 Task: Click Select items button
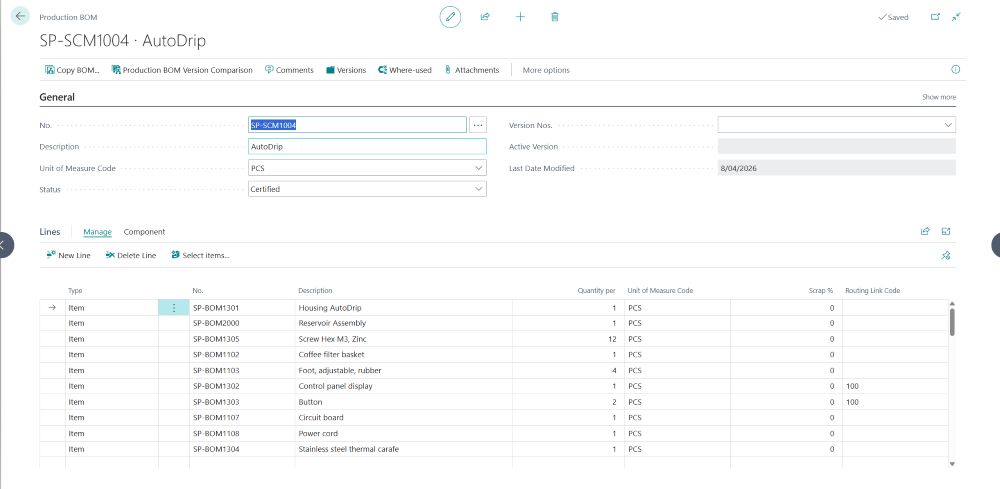[200, 255]
